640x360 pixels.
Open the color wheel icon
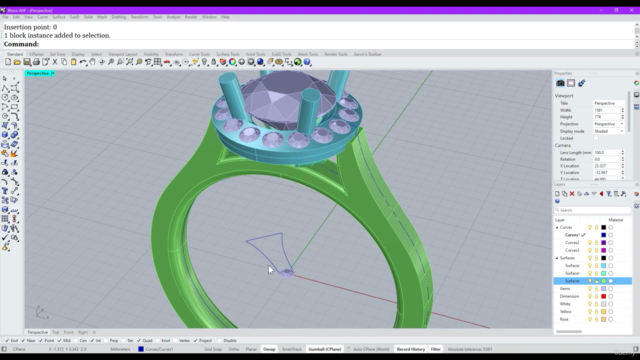pyautogui.click(x=232, y=62)
